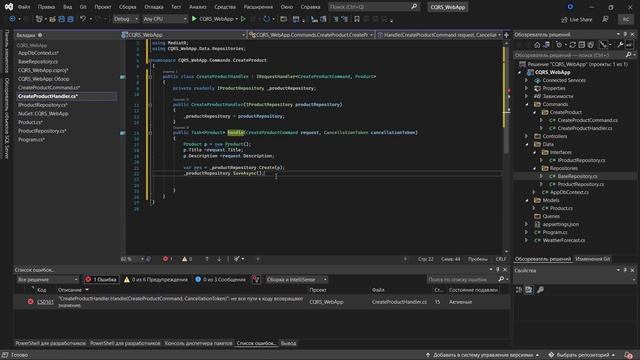Click red error indicator below the editor
The width and height of the screenshot is (640, 360).
pos(167,259)
